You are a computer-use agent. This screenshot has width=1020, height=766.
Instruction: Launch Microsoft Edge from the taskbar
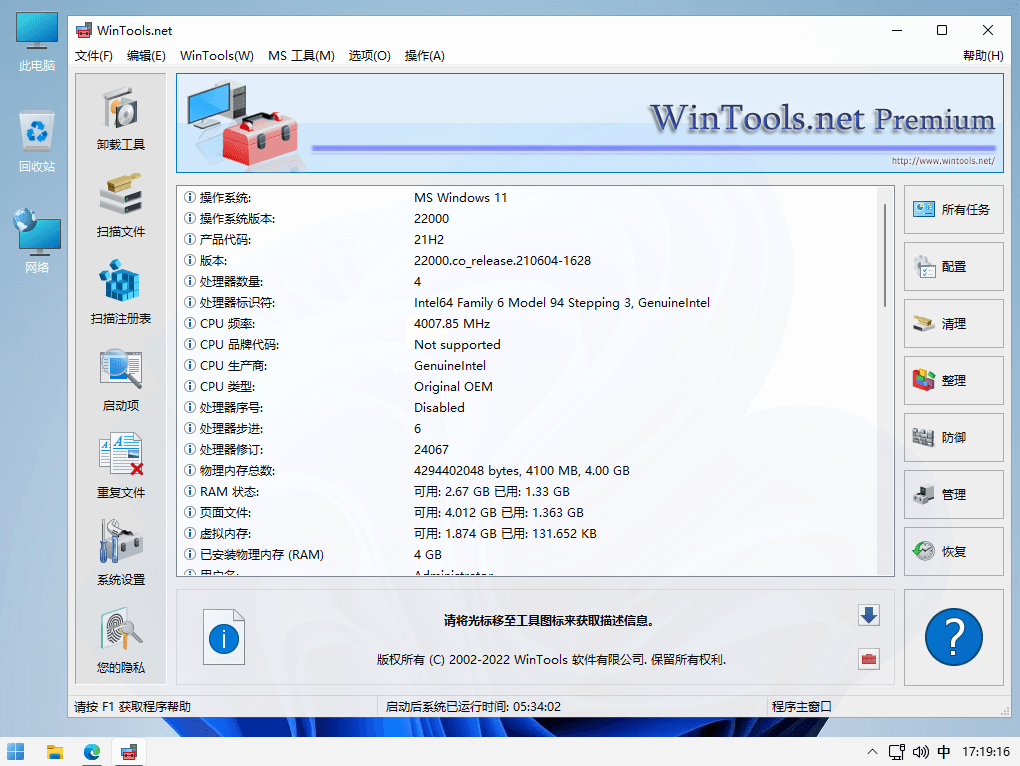tap(92, 752)
